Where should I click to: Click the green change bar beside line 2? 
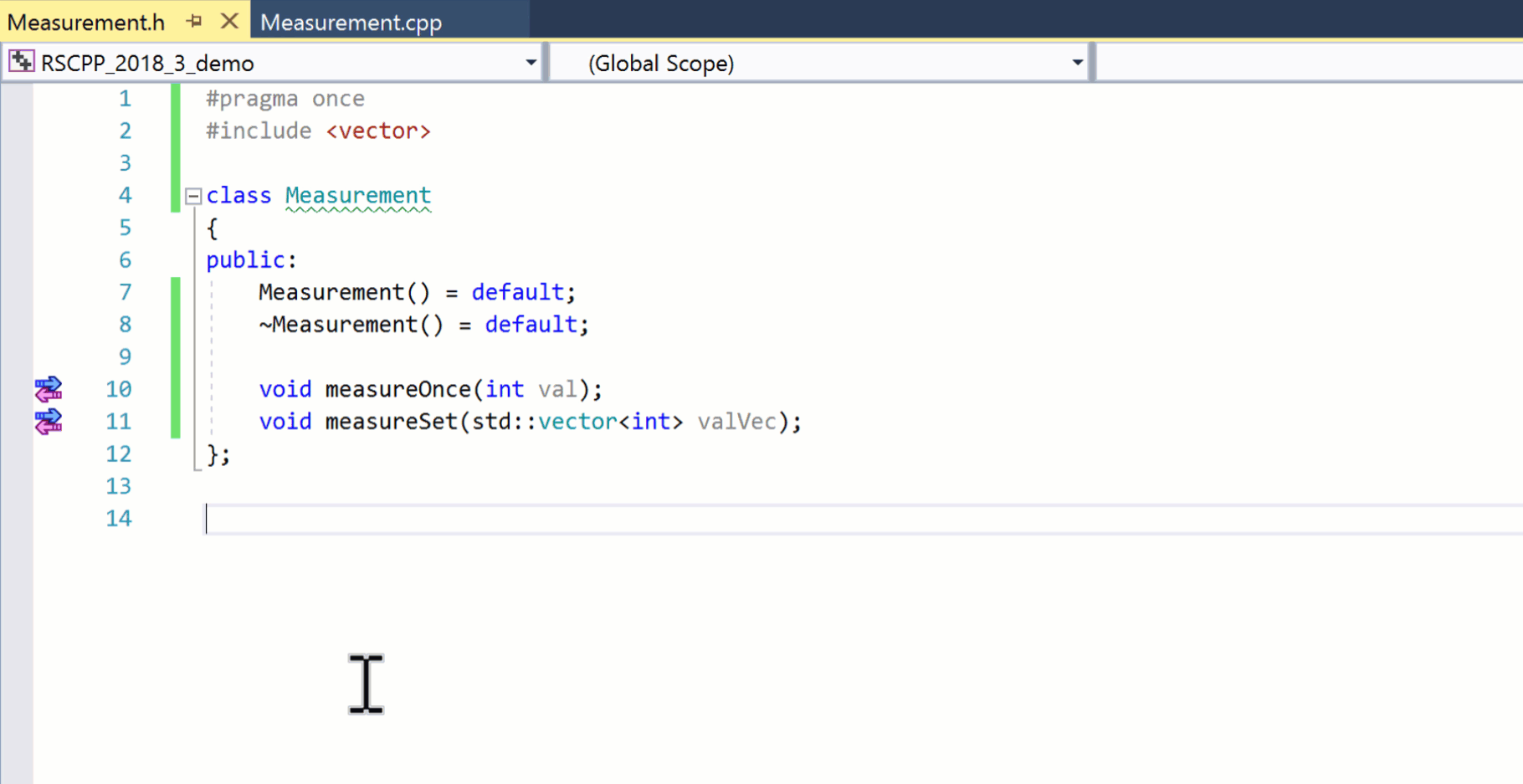pos(175,131)
